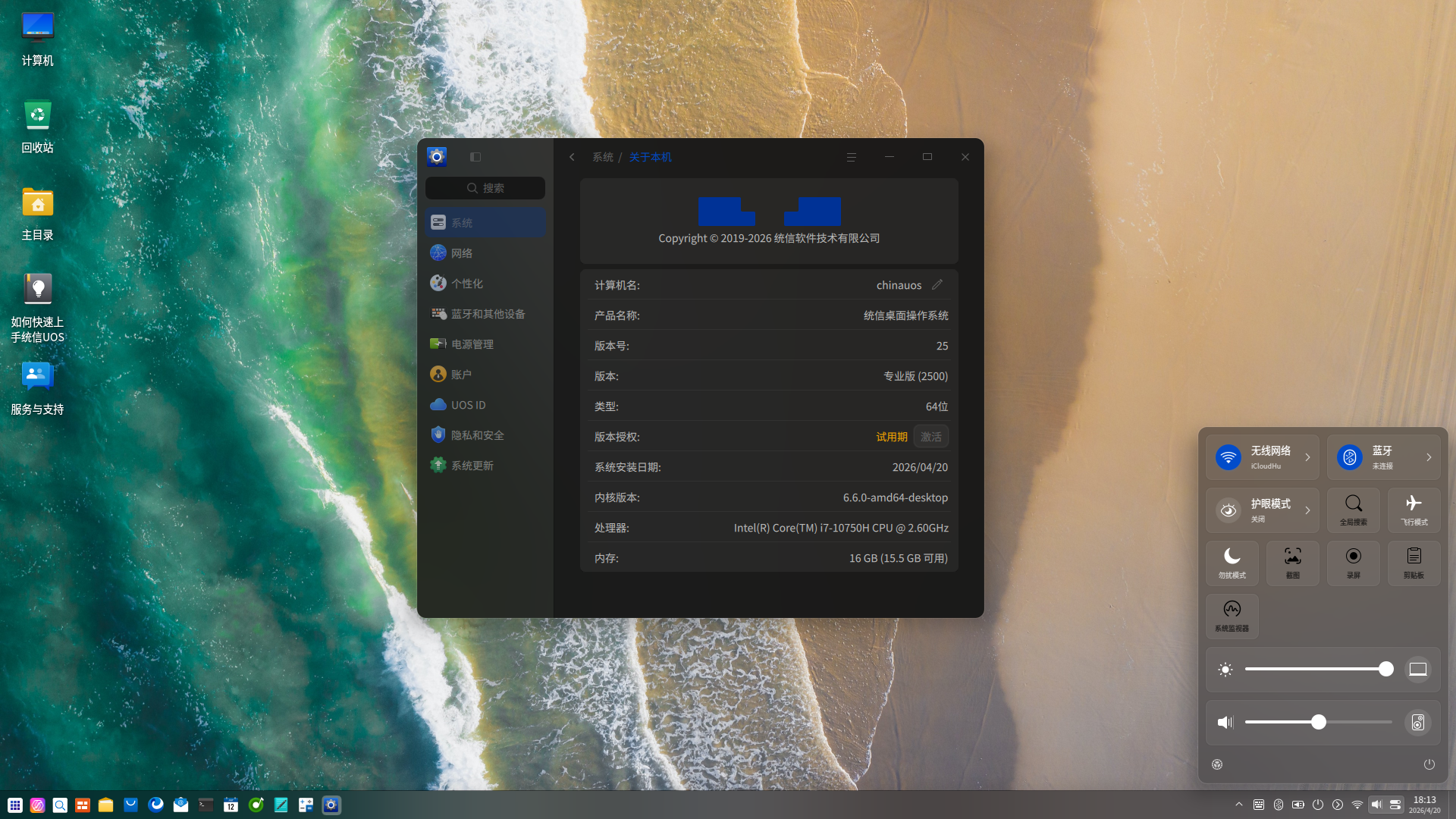The width and height of the screenshot is (1456, 819).
Task: Toggle 护眼模式 eye-care mode
Action: tap(1228, 510)
